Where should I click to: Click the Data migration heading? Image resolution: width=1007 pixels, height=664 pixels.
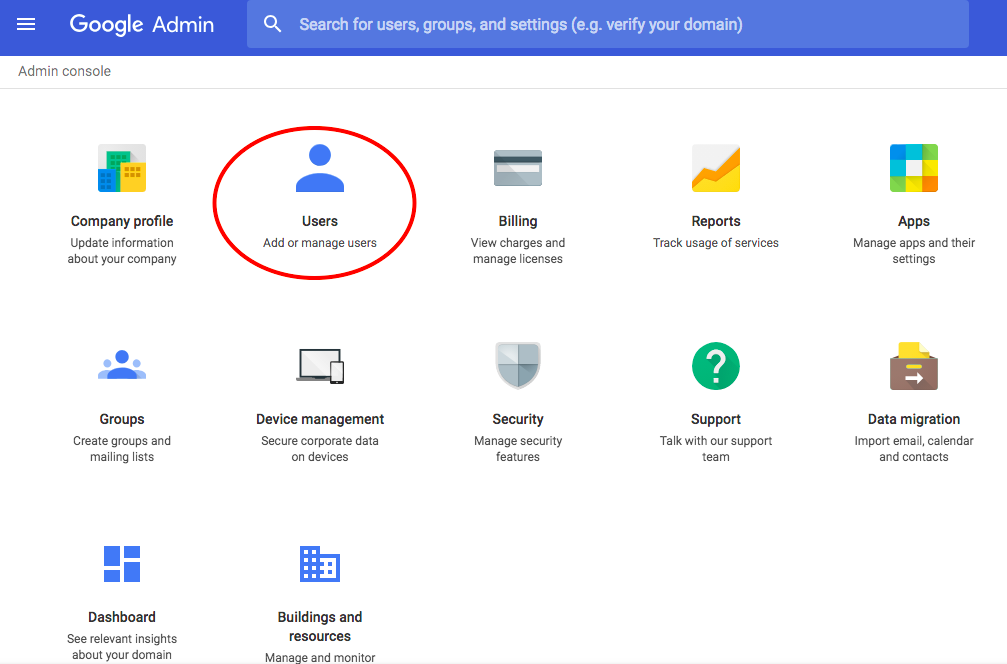point(913,419)
